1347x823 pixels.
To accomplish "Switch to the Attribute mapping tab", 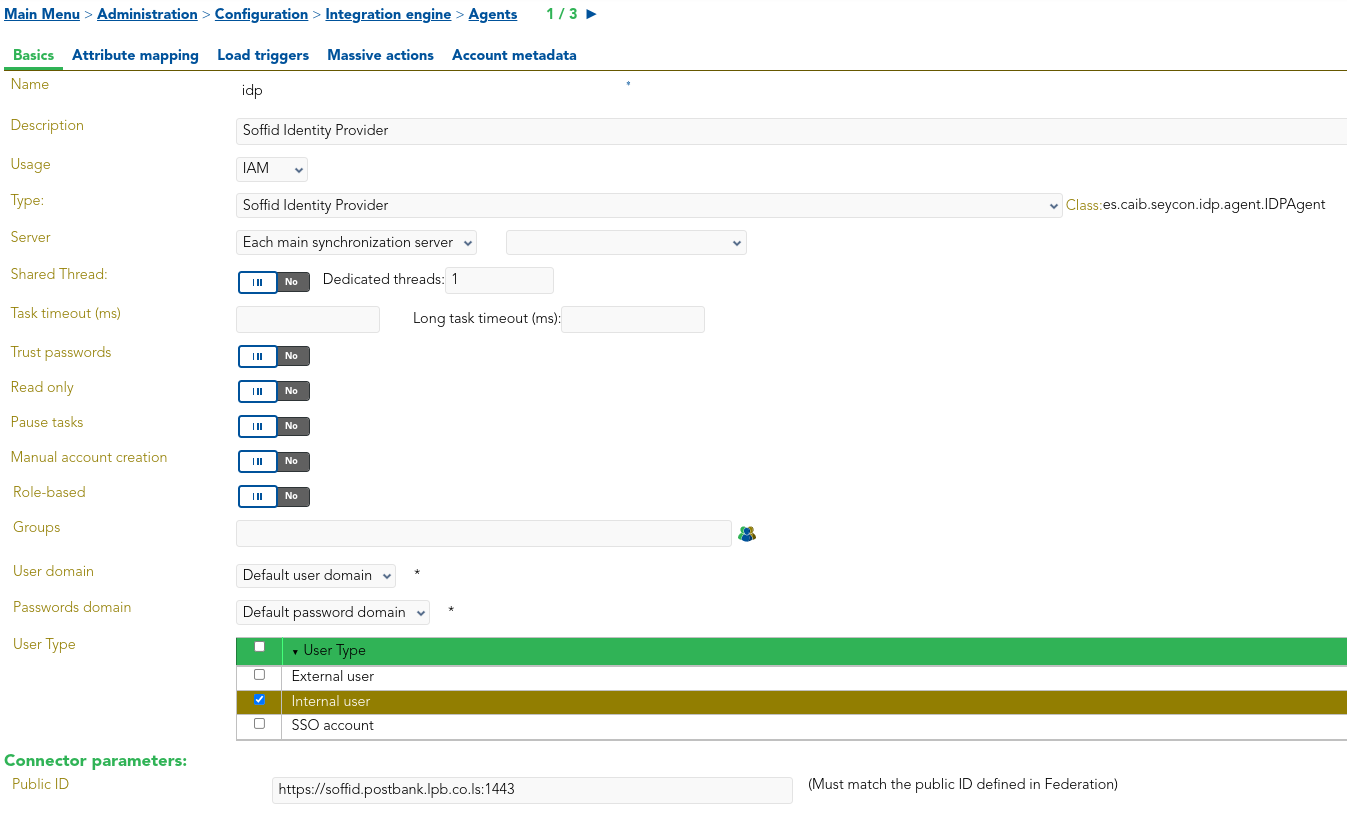I will click(x=135, y=55).
